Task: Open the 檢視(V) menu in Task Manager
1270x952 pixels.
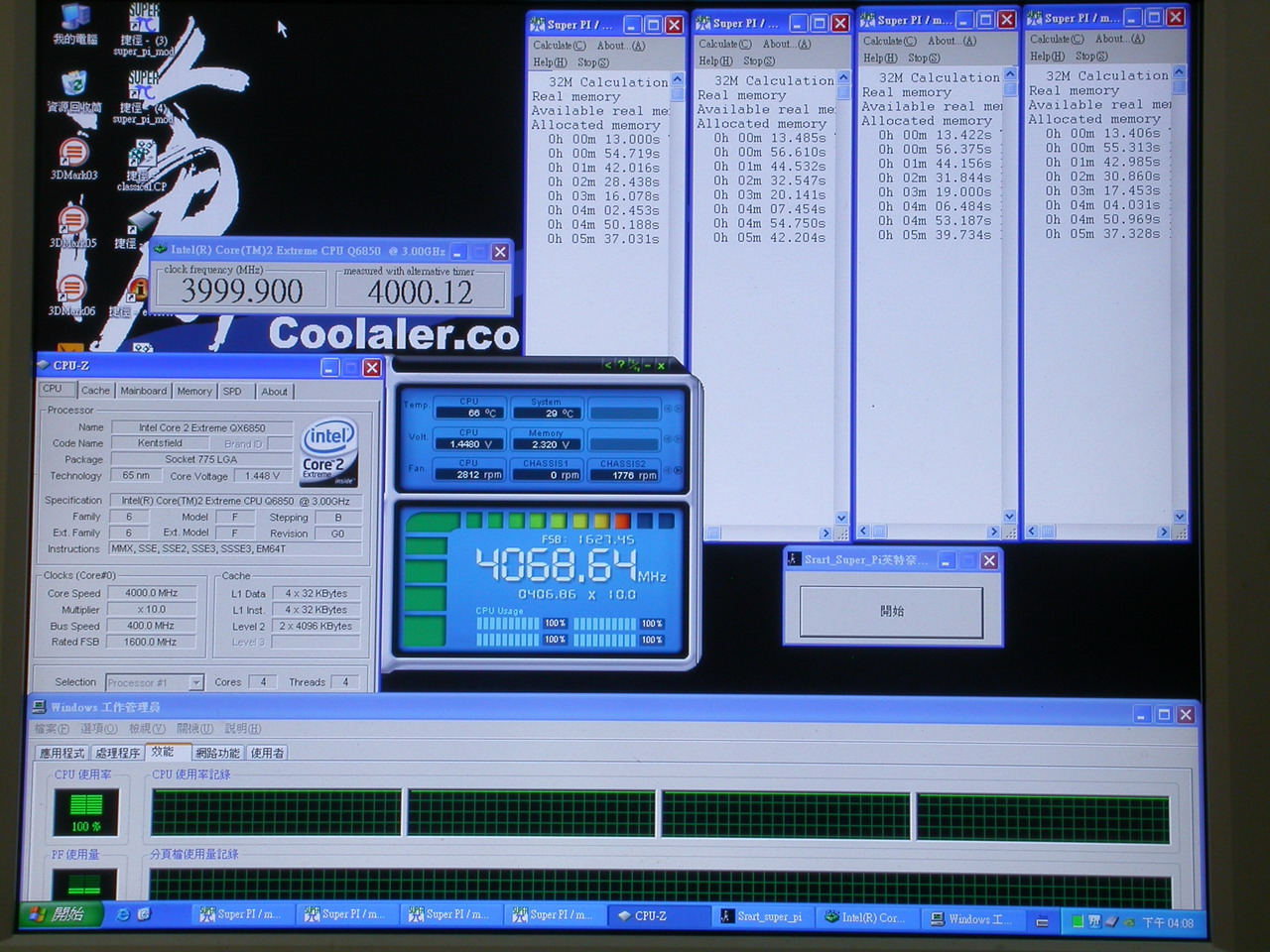Action: [x=147, y=729]
